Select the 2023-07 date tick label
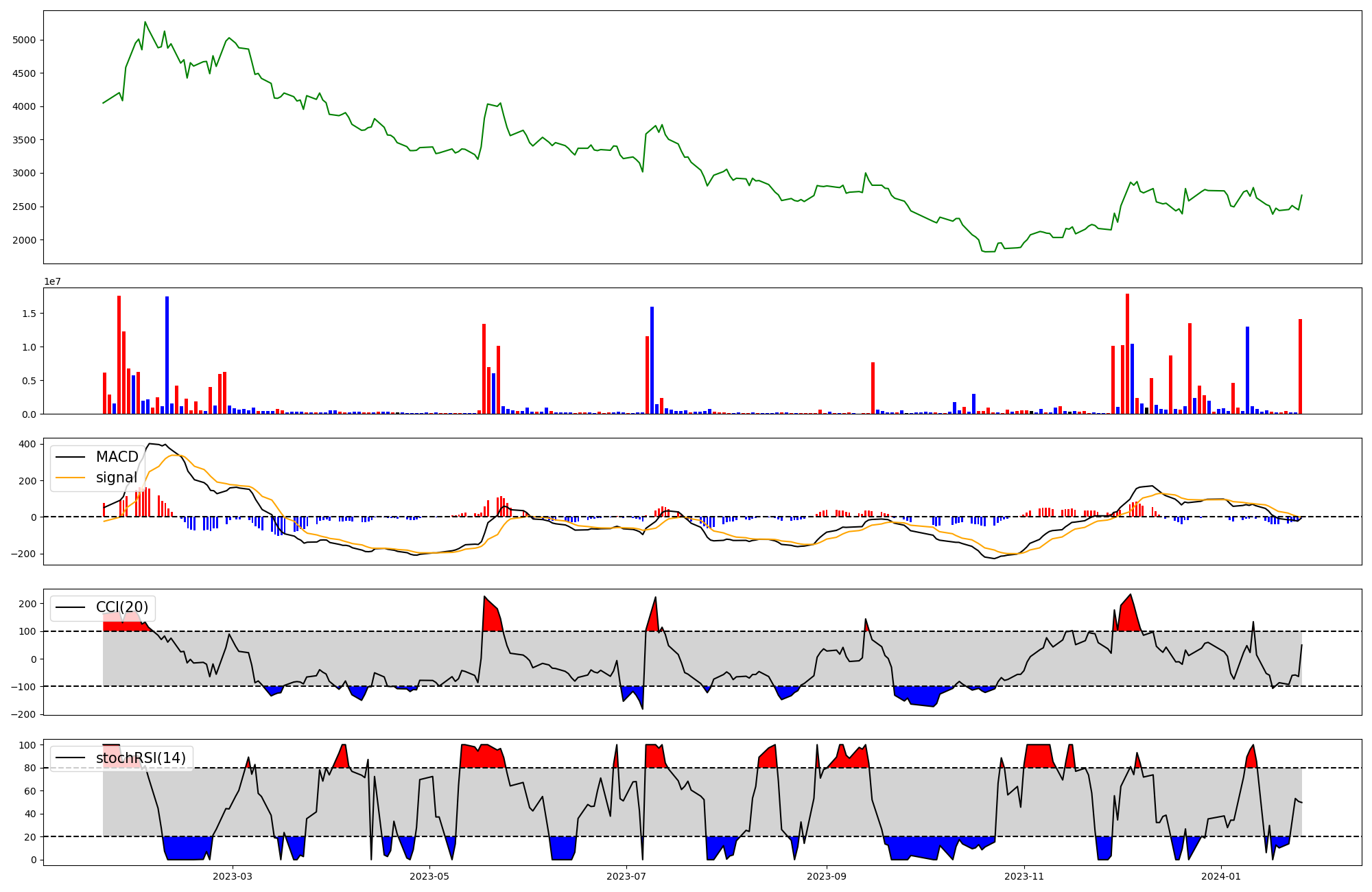This screenshot has height=892, width=1372. coord(626,876)
